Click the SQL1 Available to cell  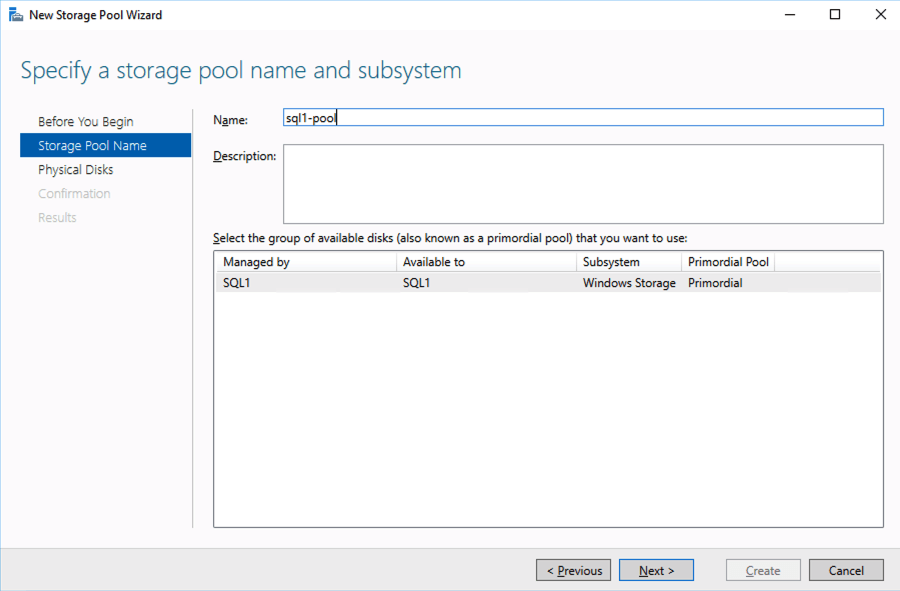coord(417,283)
